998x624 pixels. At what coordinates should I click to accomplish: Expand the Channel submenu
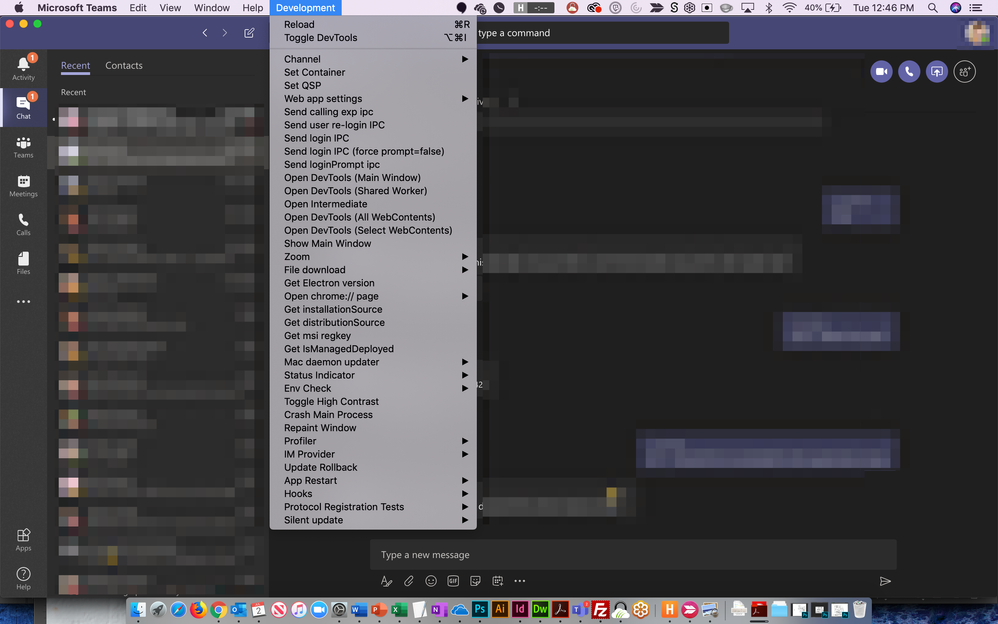tap(373, 59)
